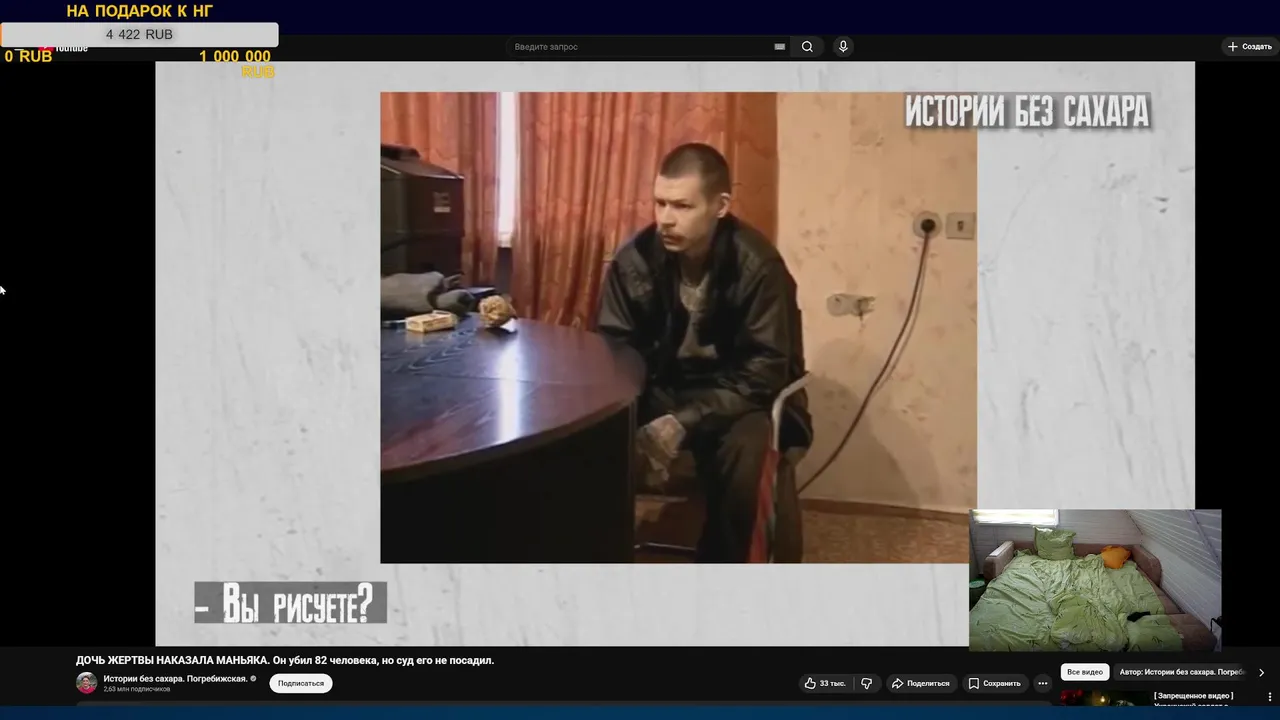Dislike the video with thumbs-down icon

pyautogui.click(x=867, y=683)
